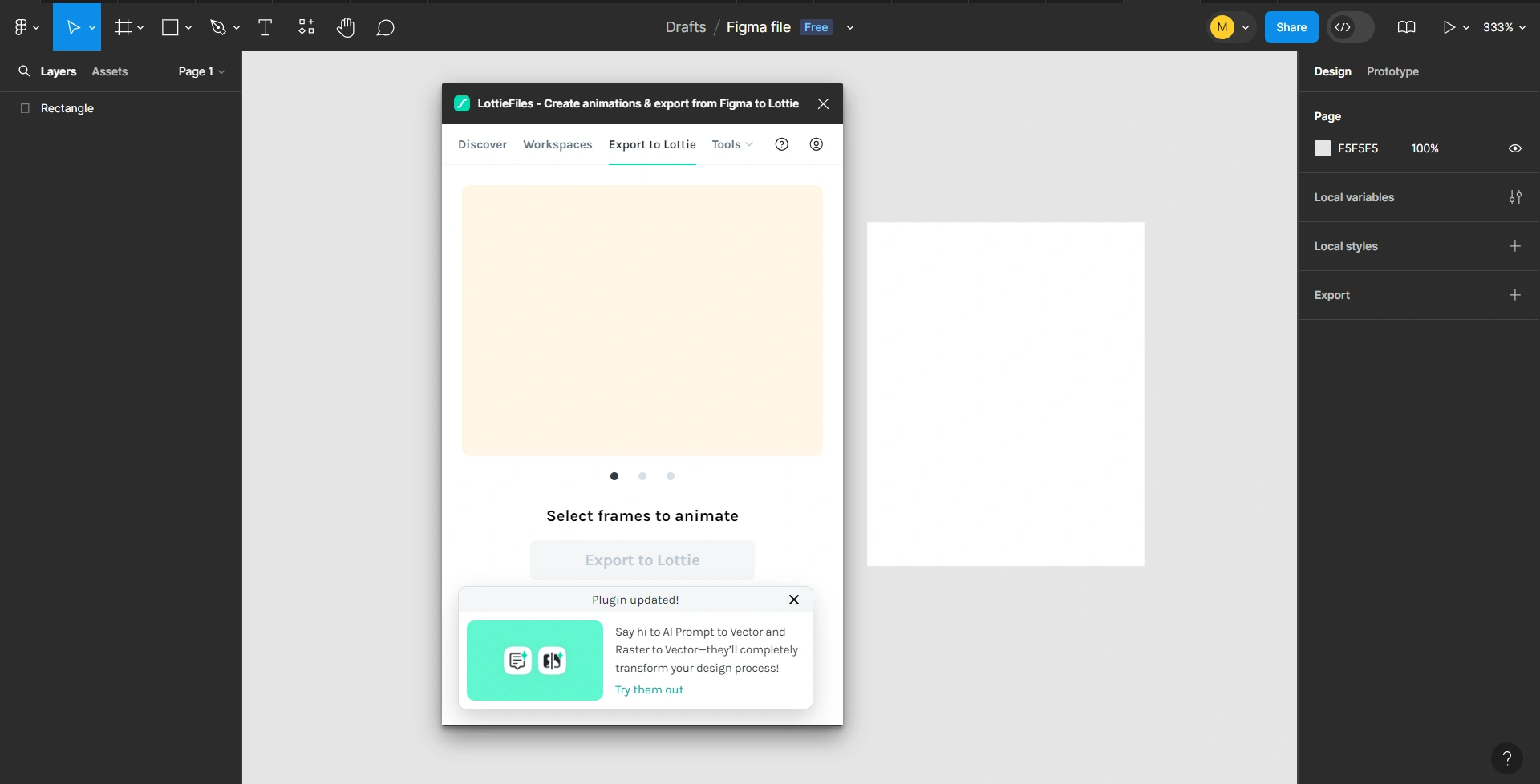Select the Rectangle shape tool

click(170, 27)
